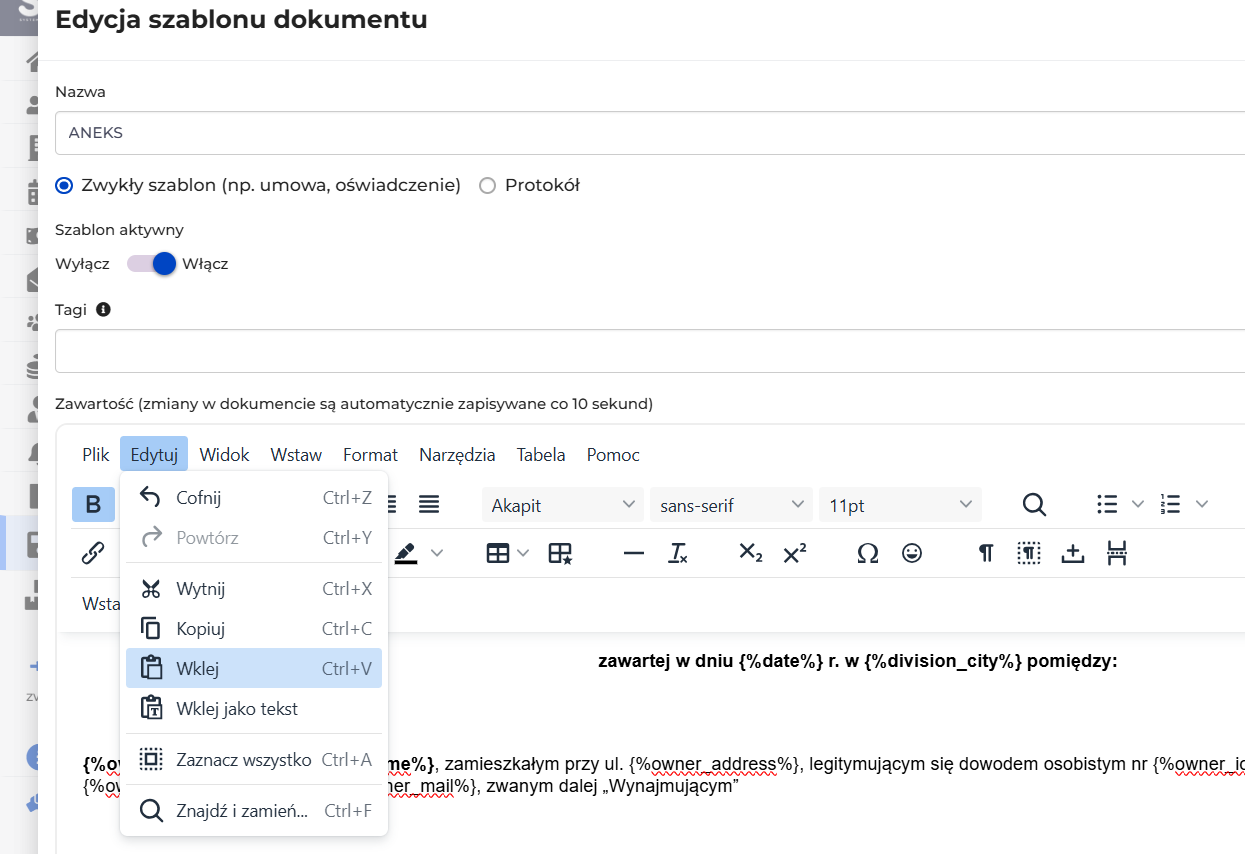Viewport: 1245px width, 854px height.
Task: Open the Pomoc menu
Action: pos(613,455)
